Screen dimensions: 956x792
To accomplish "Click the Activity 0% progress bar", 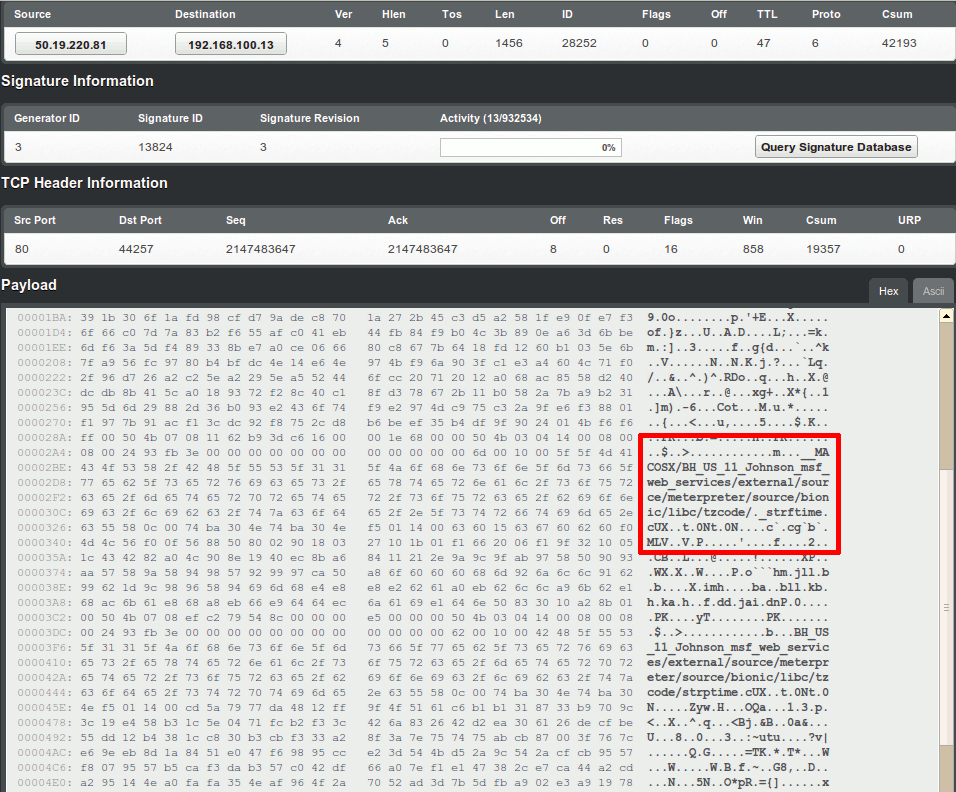I will (x=530, y=147).
